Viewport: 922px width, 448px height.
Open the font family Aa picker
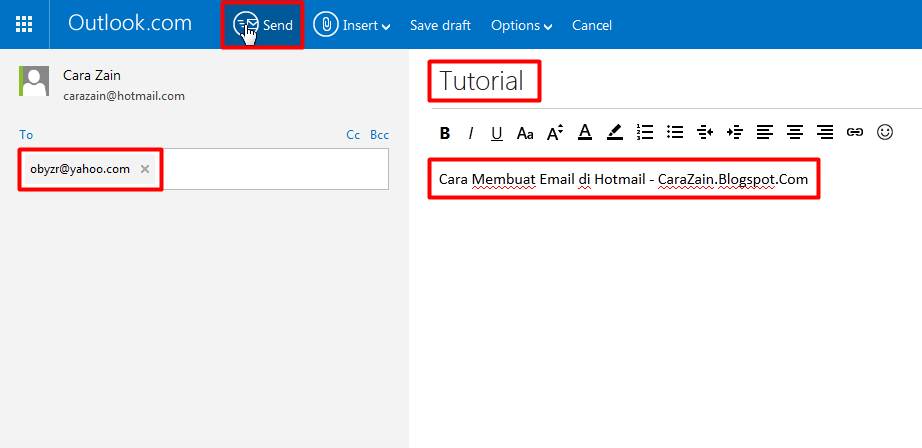pos(525,133)
